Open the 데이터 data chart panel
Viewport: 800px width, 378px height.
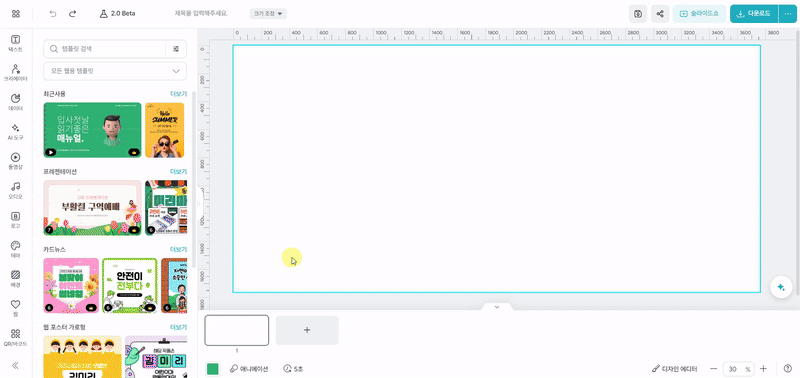tap(16, 103)
